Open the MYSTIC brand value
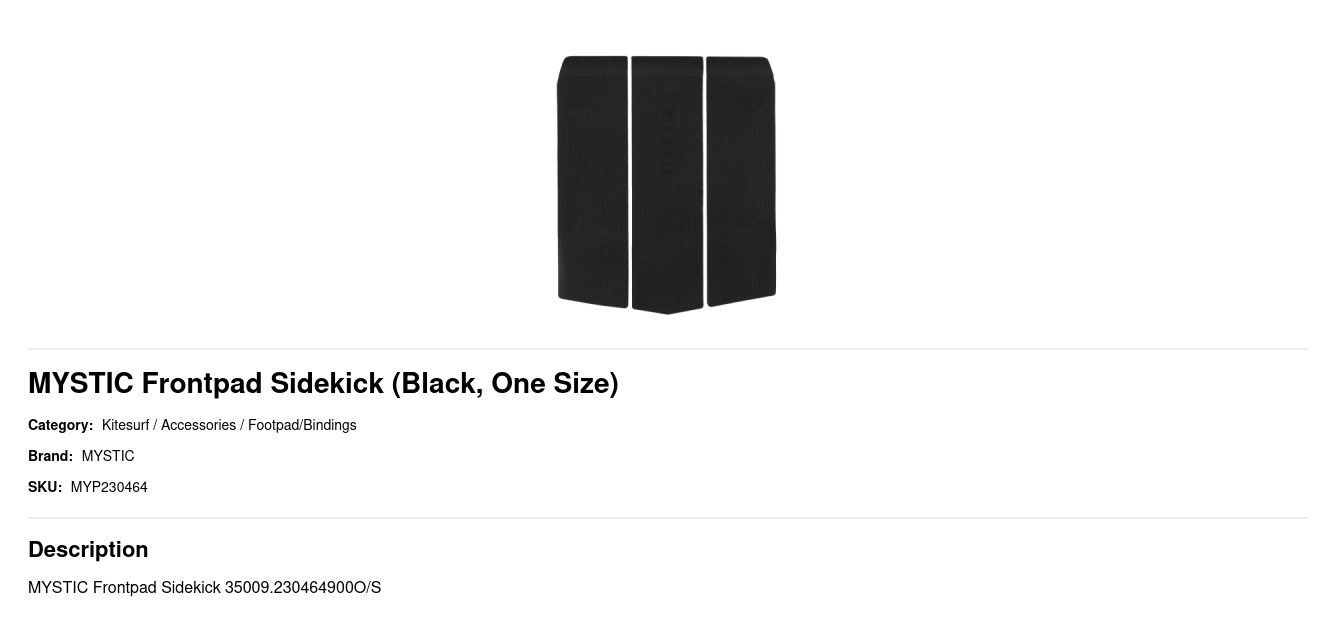Screen dimensions: 1328x627 coord(108,456)
